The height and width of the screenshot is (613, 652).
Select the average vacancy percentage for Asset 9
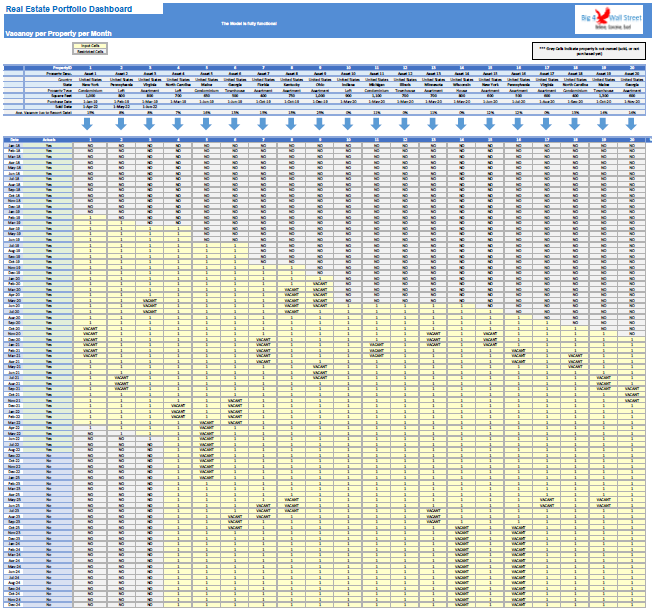pyautogui.click(x=319, y=113)
